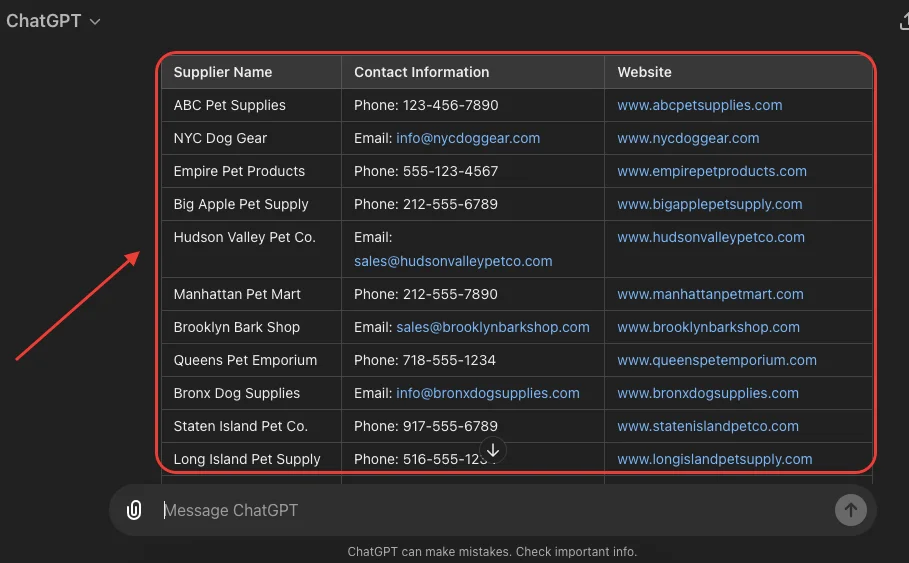Click the info@bronxdogsupplies.com email link
909x563 pixels.
tap(488, 393)
